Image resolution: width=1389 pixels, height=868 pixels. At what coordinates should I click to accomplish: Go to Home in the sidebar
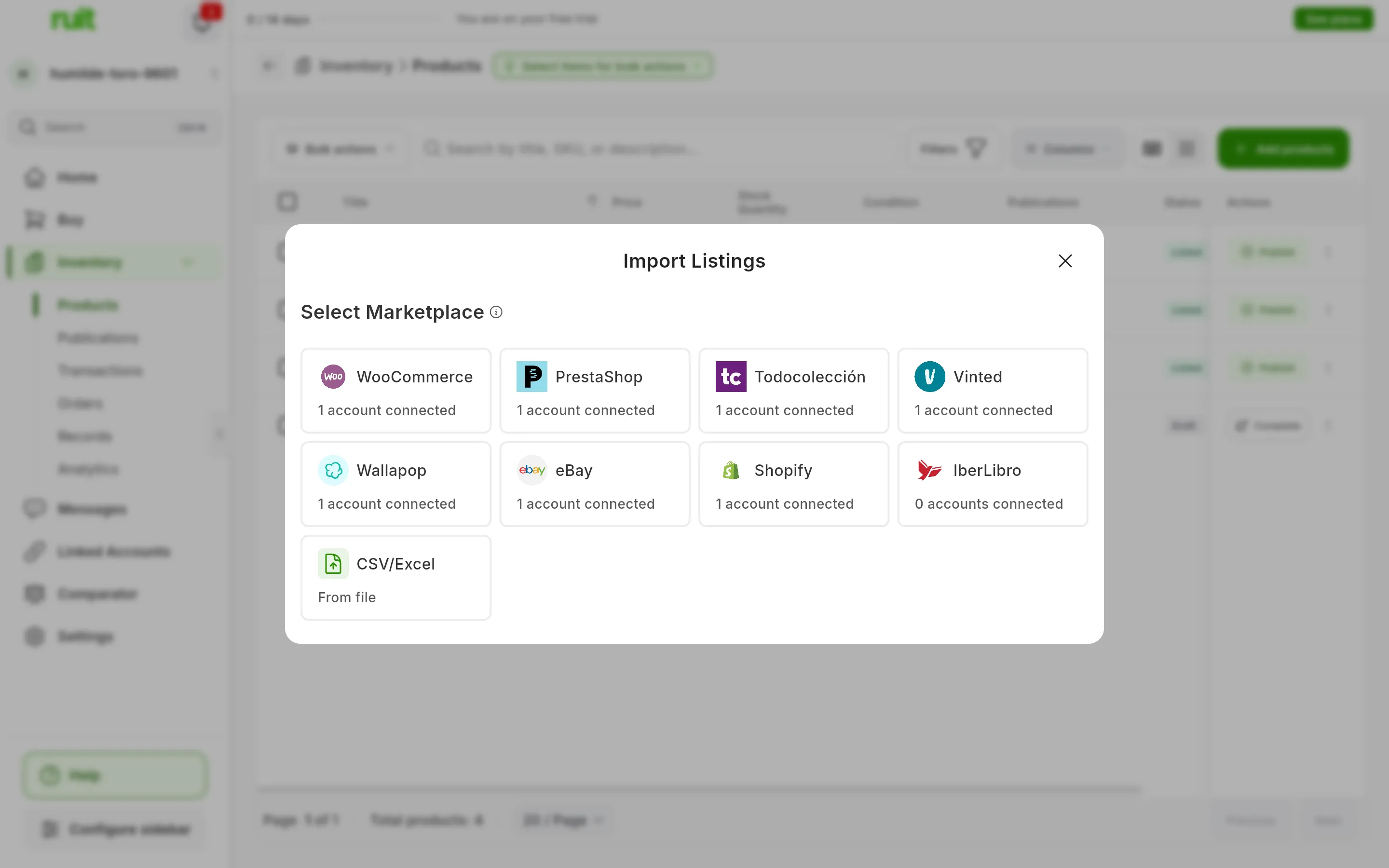click(x=115, y=177)
